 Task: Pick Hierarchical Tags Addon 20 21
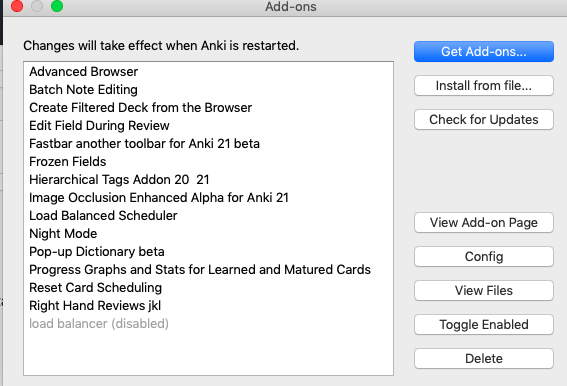click(208, 179)
